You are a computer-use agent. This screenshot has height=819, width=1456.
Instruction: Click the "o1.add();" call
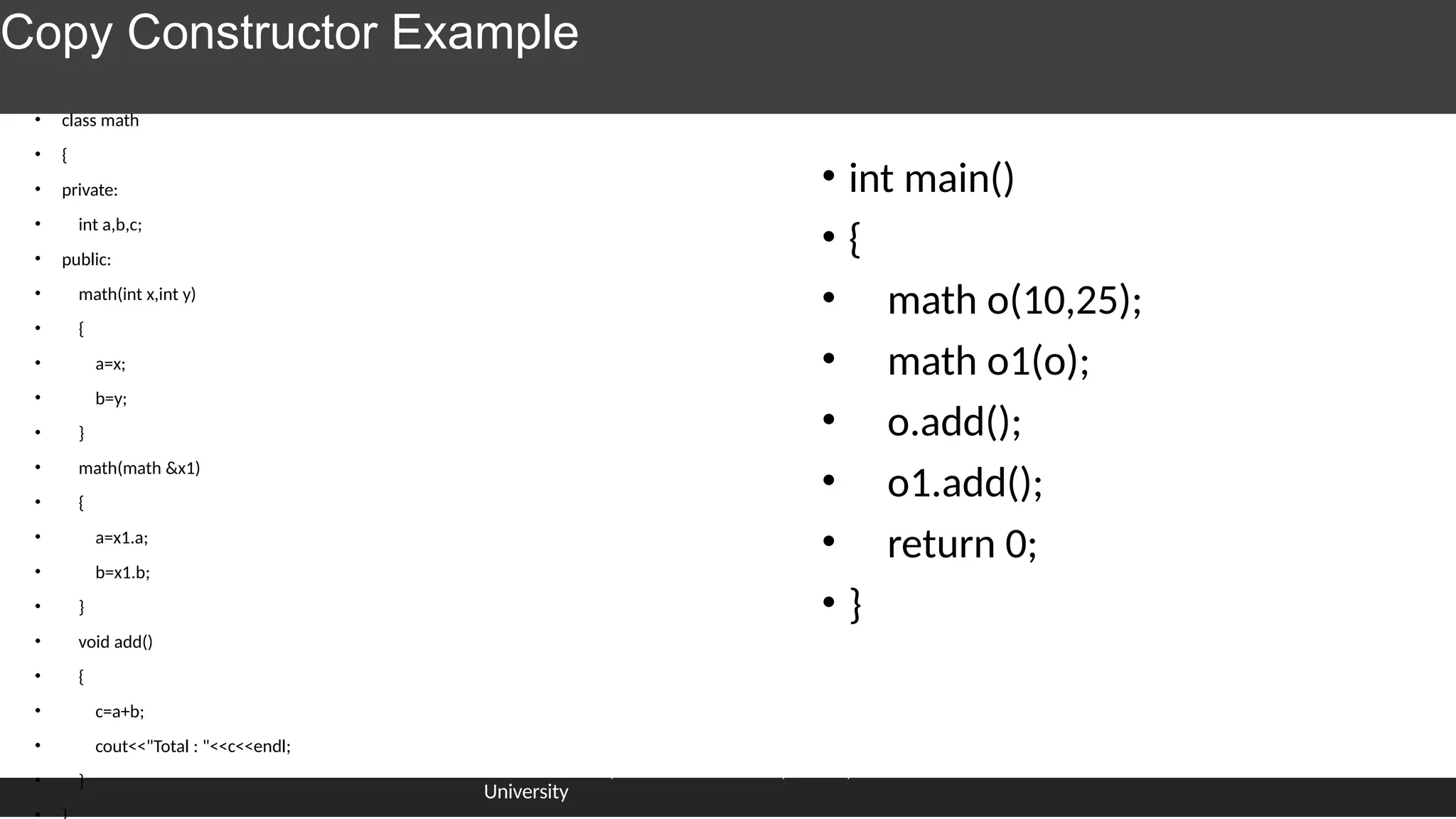click(965, 483)
